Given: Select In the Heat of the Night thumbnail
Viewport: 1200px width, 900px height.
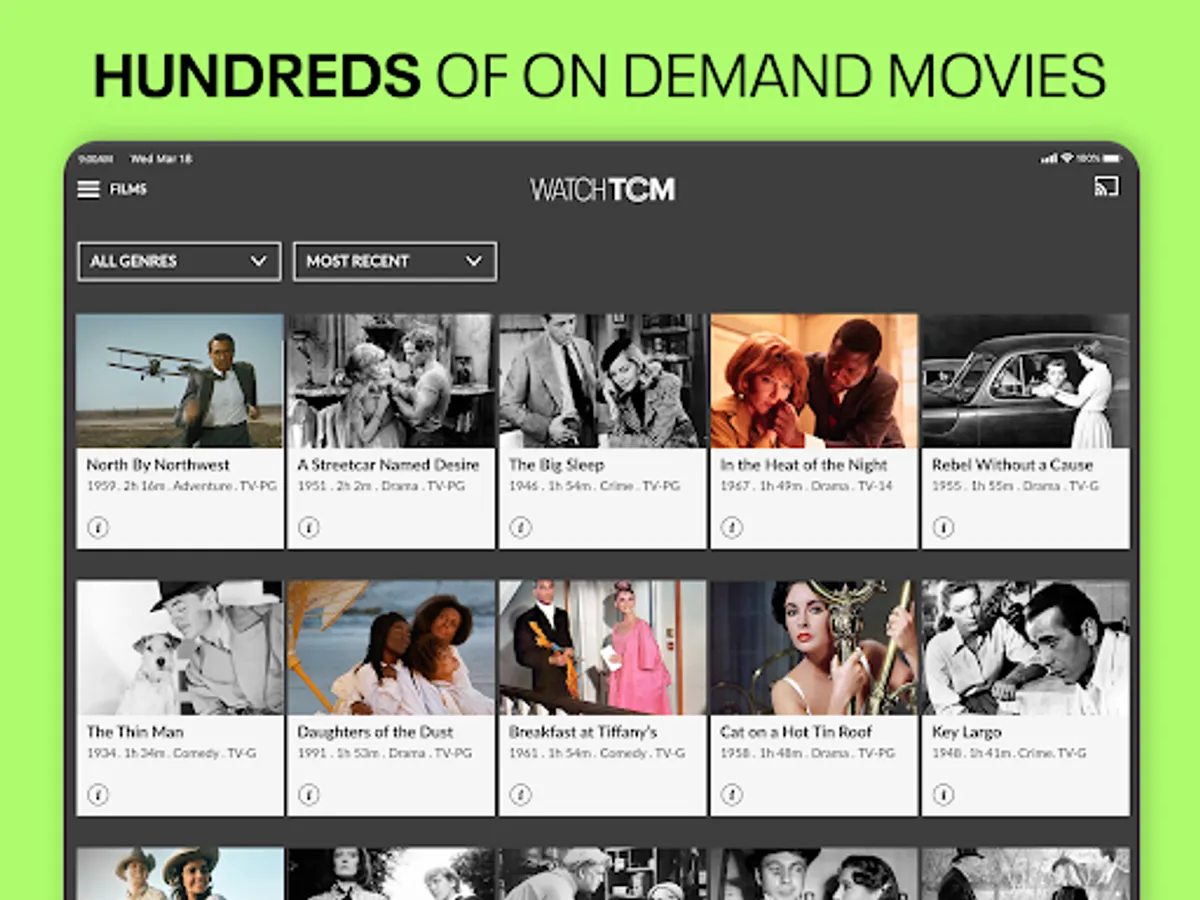Looking at the screenshot, I should [814, 381].
